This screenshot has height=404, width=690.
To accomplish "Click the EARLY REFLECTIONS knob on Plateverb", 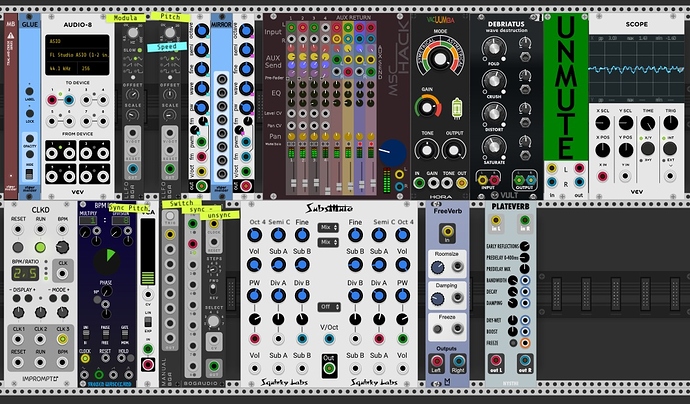I will tap(525, 246).
